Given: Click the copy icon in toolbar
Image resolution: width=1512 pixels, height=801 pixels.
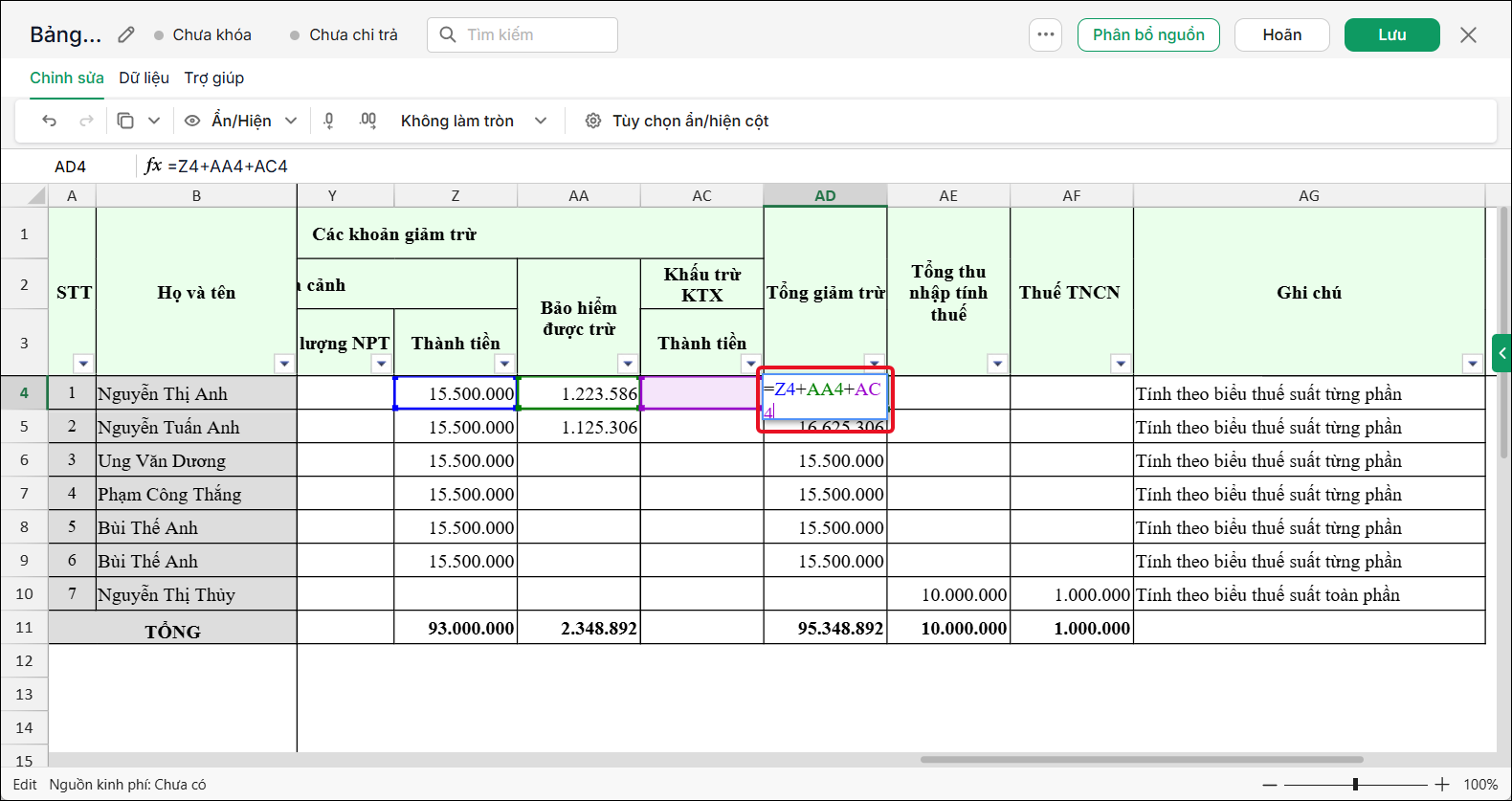Looking at the screenshot, I should (125, 121).
